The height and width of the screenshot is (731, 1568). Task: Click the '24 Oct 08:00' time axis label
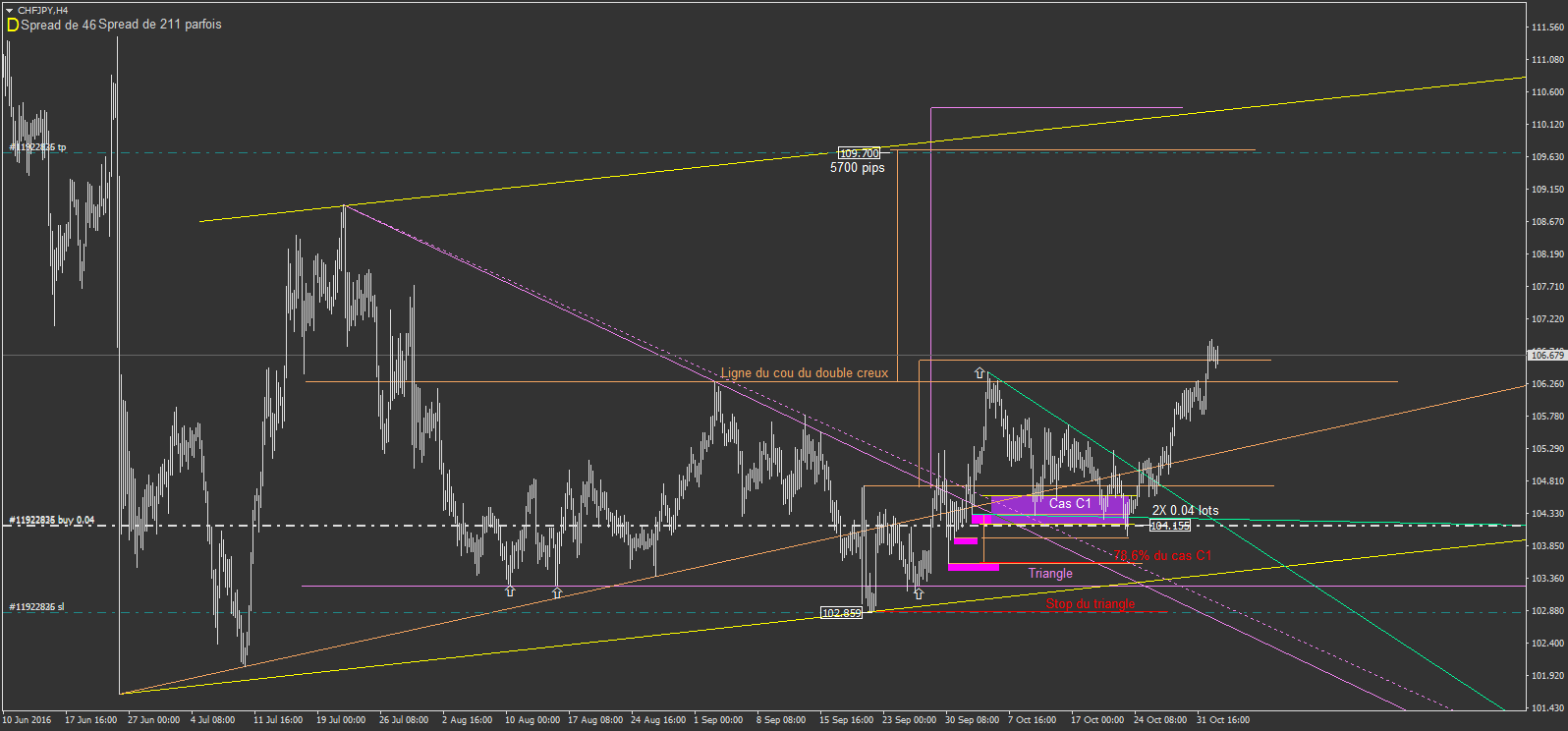(1160, 720)
